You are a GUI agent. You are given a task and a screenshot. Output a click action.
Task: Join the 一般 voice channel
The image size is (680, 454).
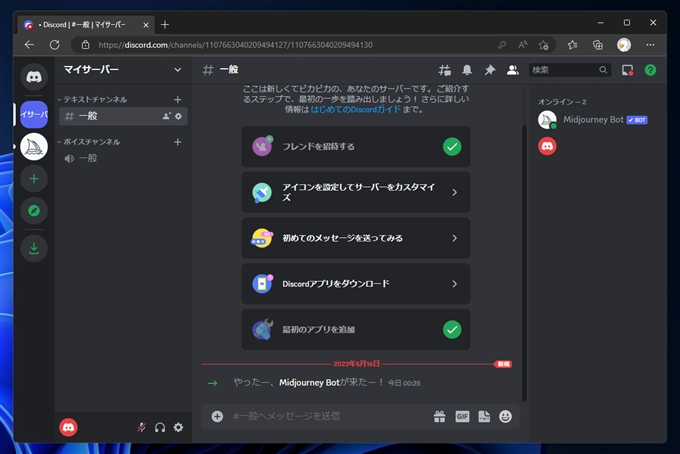pos(123,158)
